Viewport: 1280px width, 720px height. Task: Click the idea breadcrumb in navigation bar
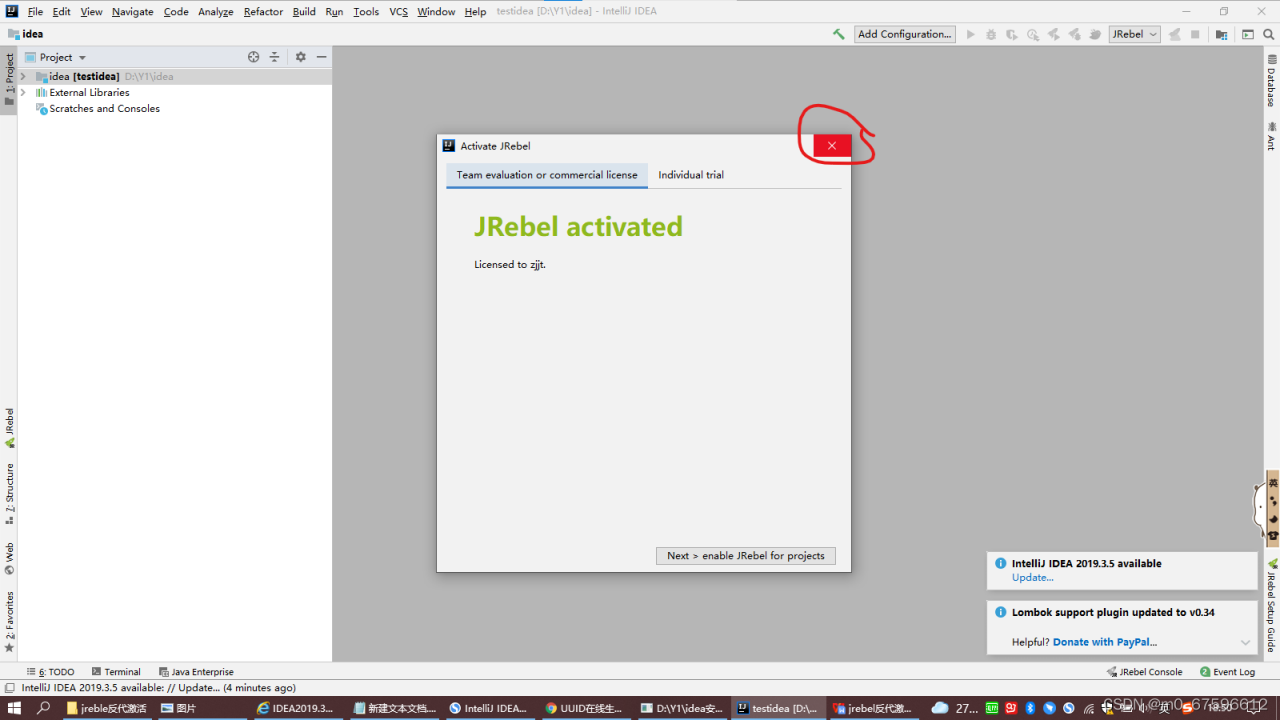click(26, 34)
